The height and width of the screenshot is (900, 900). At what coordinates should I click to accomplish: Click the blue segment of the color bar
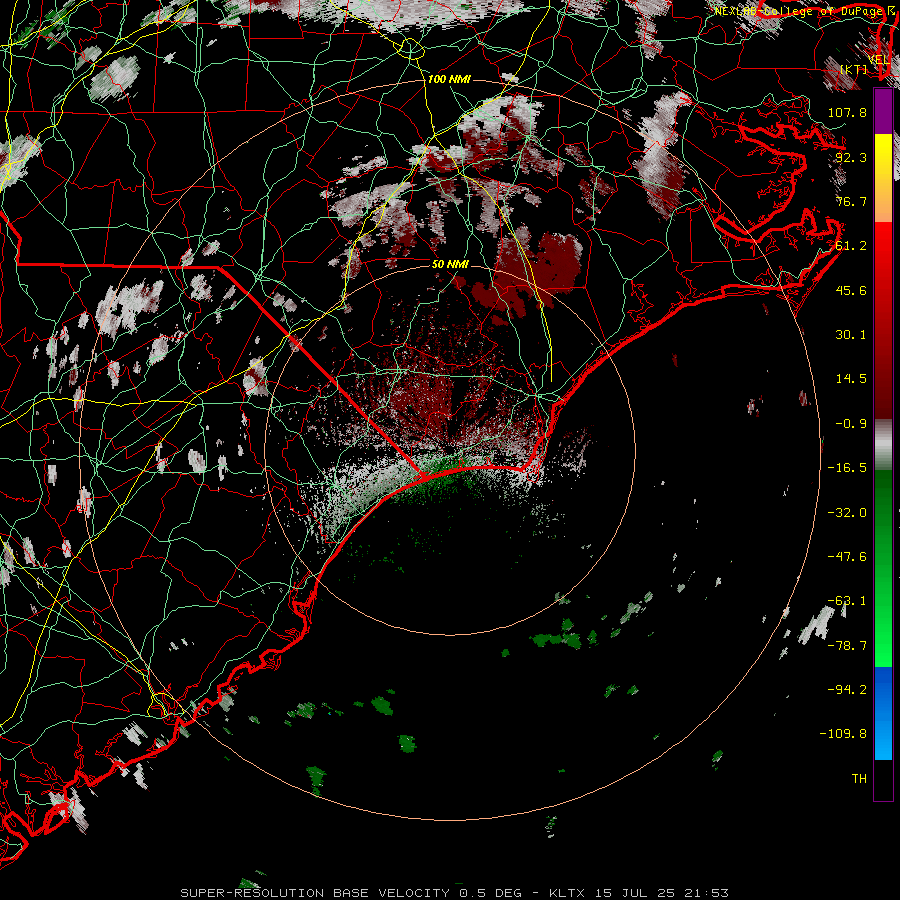point(883,713)
